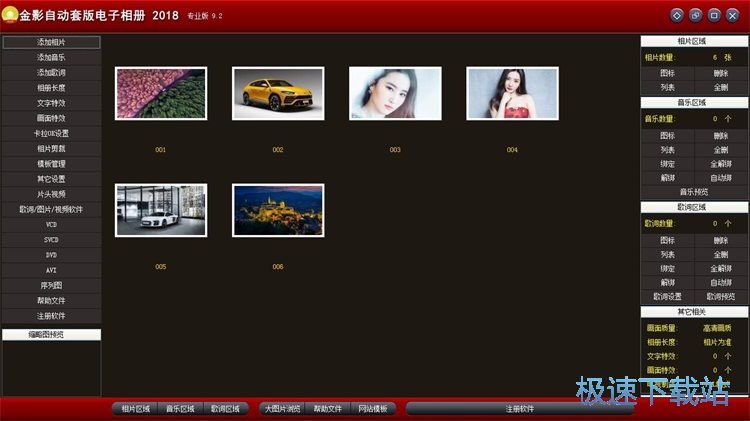Click 全删 in the 相片区域 panel
This screenshot has width=750, height=421.
click(721, 88)
